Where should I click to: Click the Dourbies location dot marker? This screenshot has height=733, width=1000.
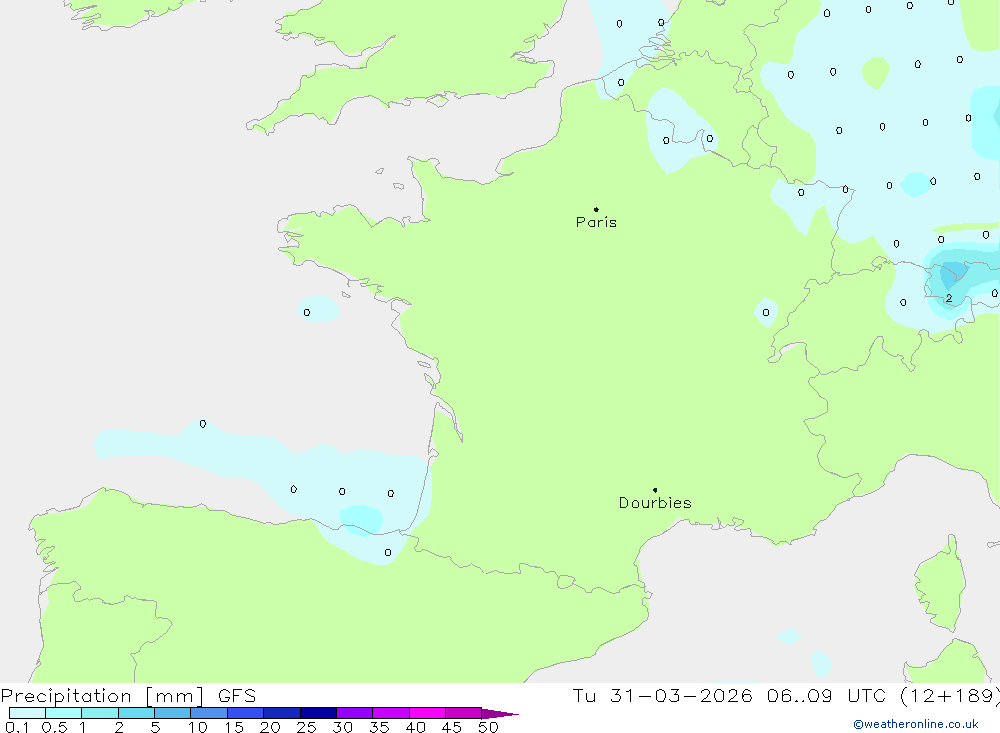pyautogui.click(x=655, y=490)
